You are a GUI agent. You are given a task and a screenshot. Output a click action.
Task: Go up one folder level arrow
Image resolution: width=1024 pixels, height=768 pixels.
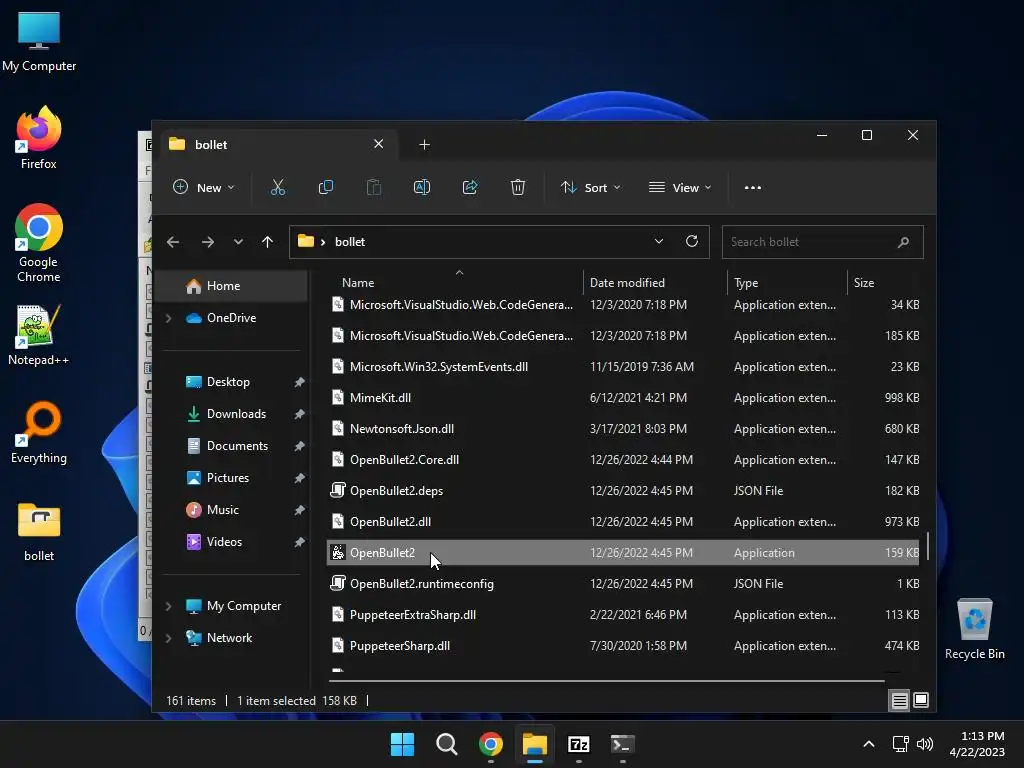point(267,242)
